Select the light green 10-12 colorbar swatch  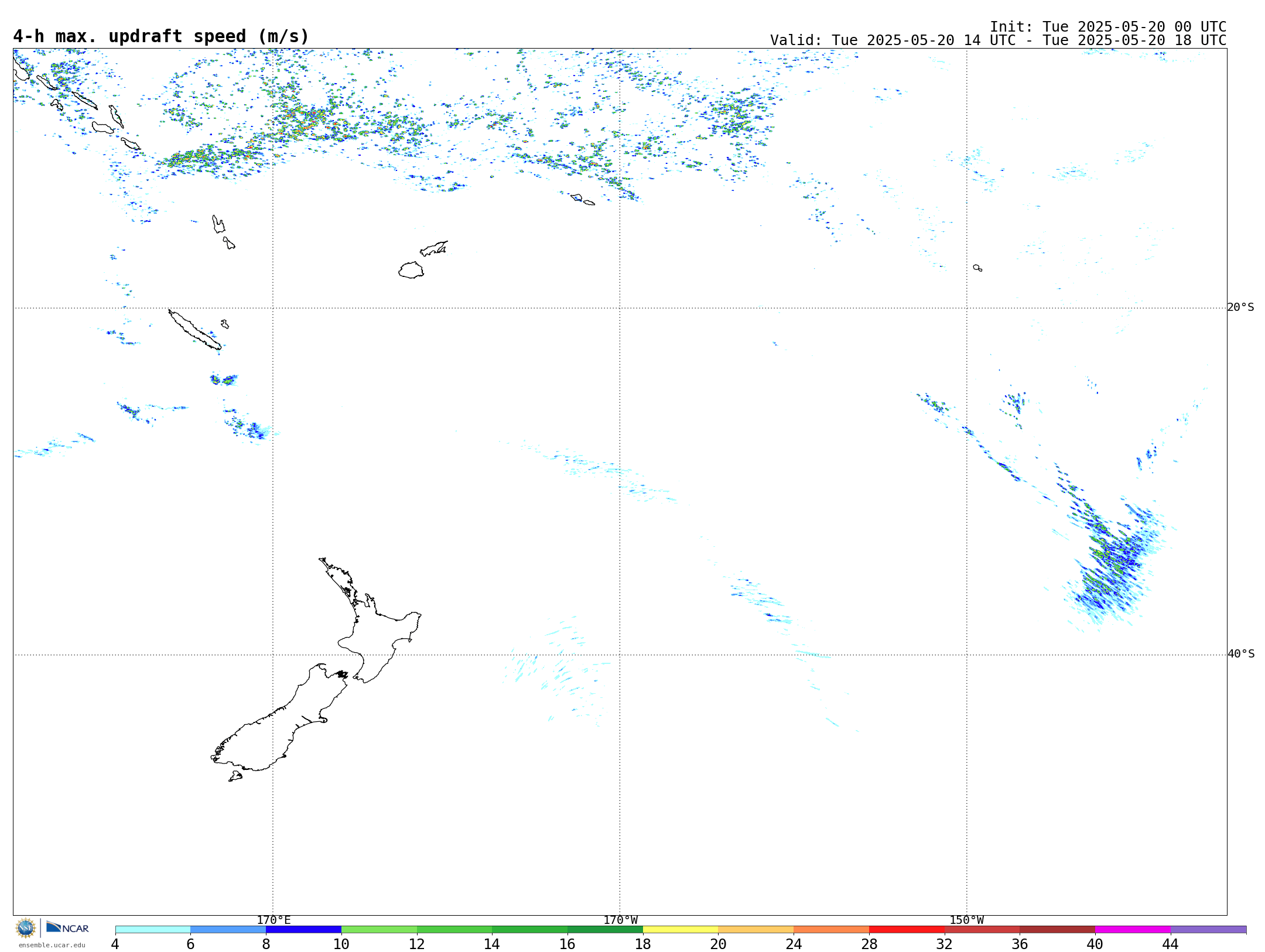click(379, 930)
